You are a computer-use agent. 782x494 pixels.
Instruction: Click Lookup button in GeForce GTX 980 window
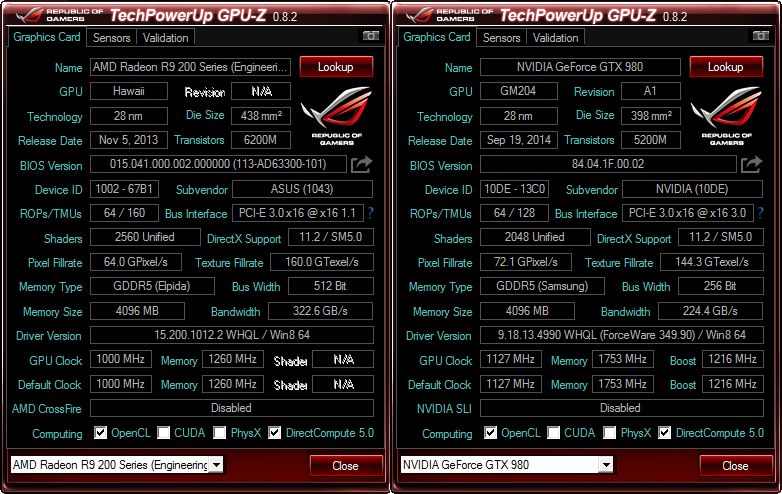[x=726, y=67]
